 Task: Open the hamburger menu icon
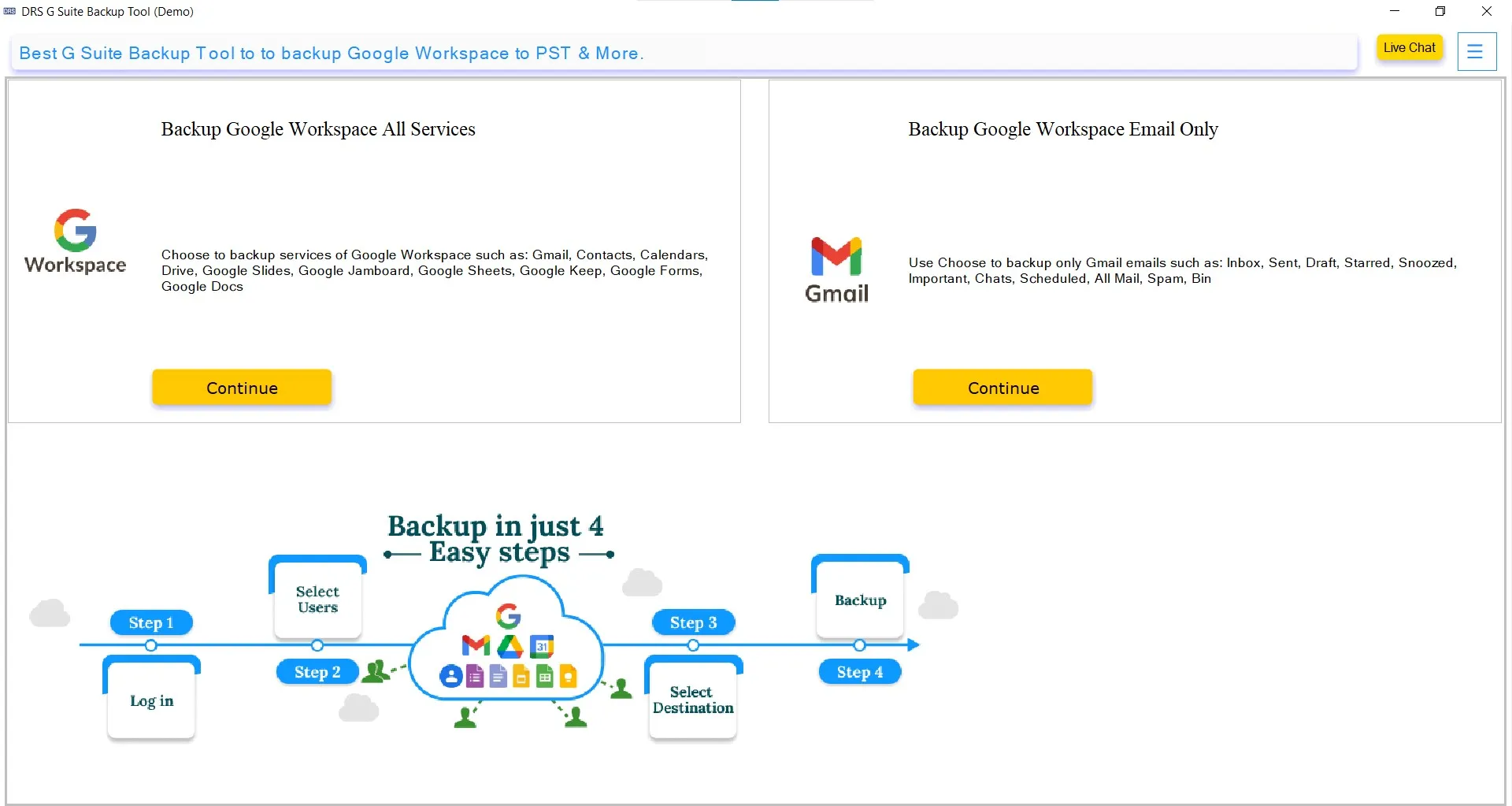tap(1477, 51)
